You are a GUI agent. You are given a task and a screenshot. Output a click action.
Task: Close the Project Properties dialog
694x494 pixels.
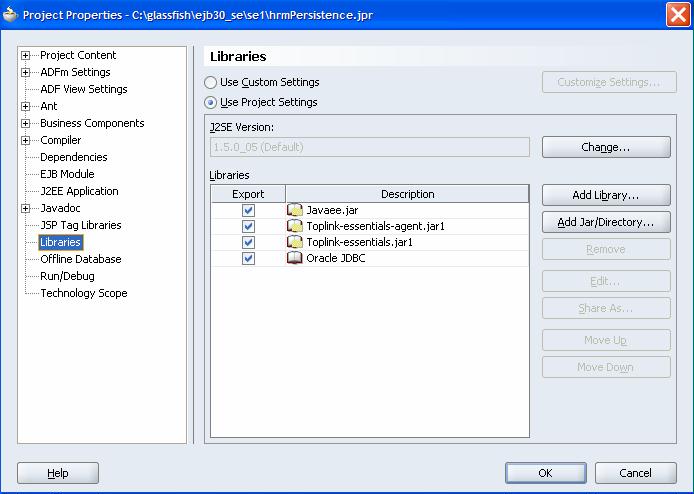pos(678,15)
